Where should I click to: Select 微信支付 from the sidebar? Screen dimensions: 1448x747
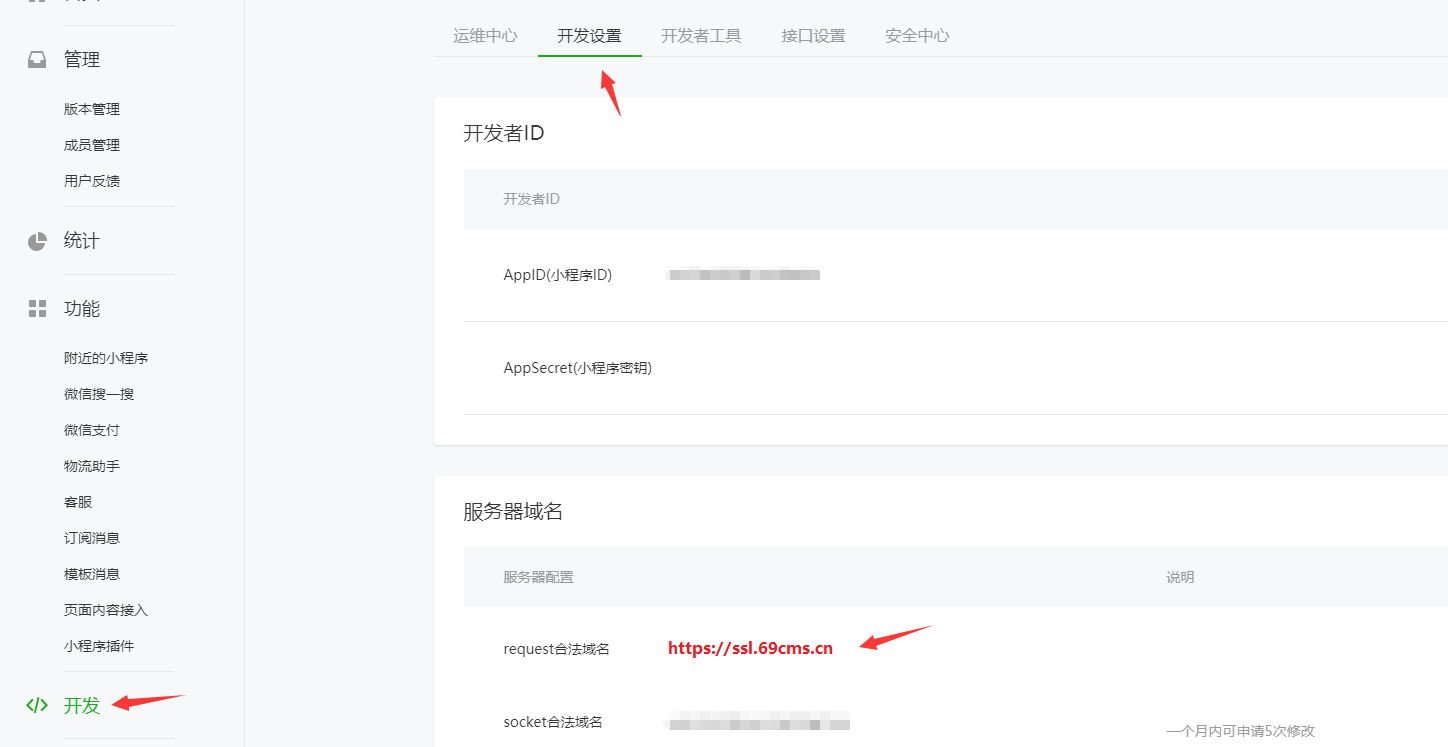(x=92, y=430)
